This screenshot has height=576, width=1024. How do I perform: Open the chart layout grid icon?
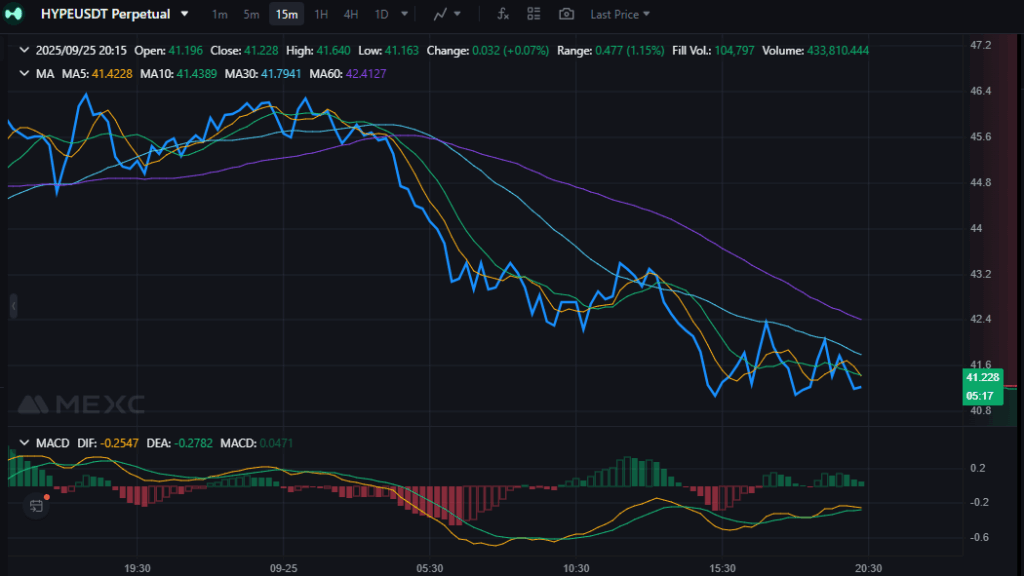coord(534,14)
